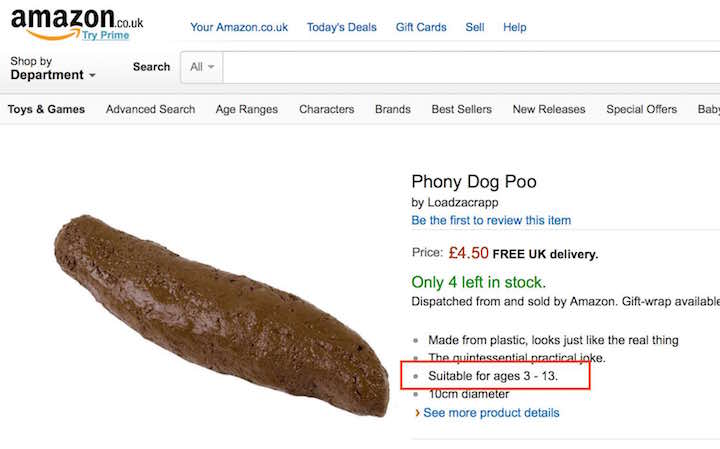Open New Releases
This screenshot has width=720, height=449.
[x=549, y=110]
